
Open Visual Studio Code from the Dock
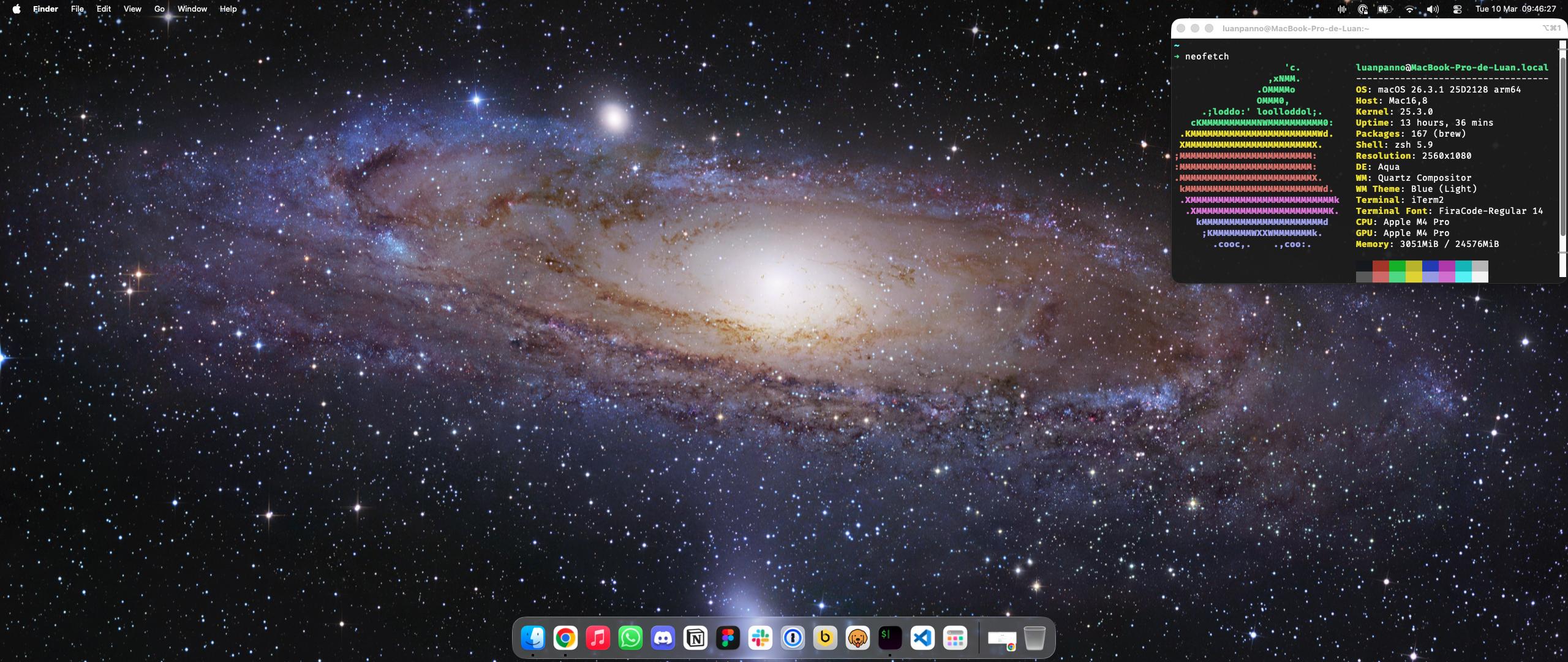pos(922,638)
